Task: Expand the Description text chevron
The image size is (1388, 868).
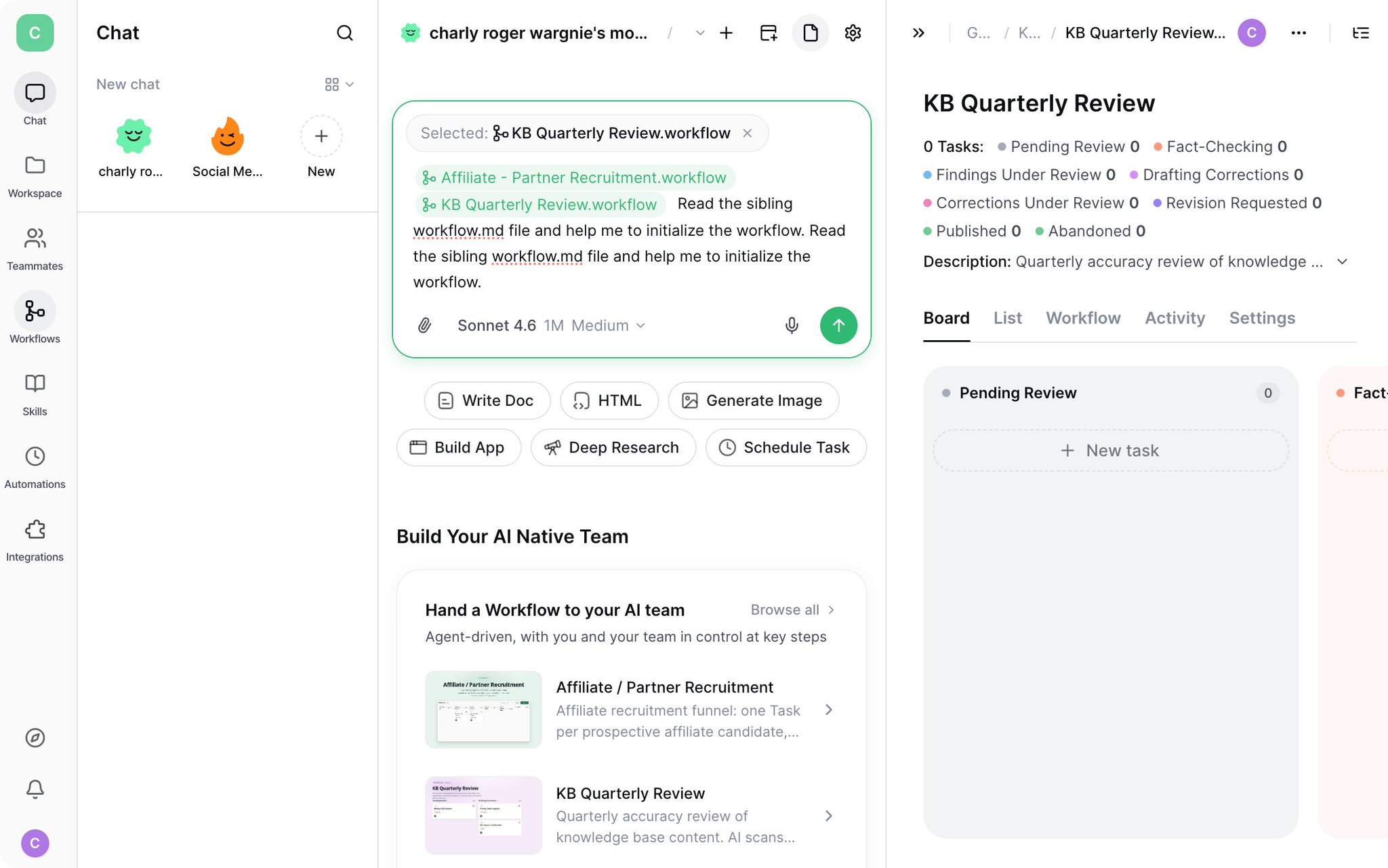Action: pos(1341,262)
